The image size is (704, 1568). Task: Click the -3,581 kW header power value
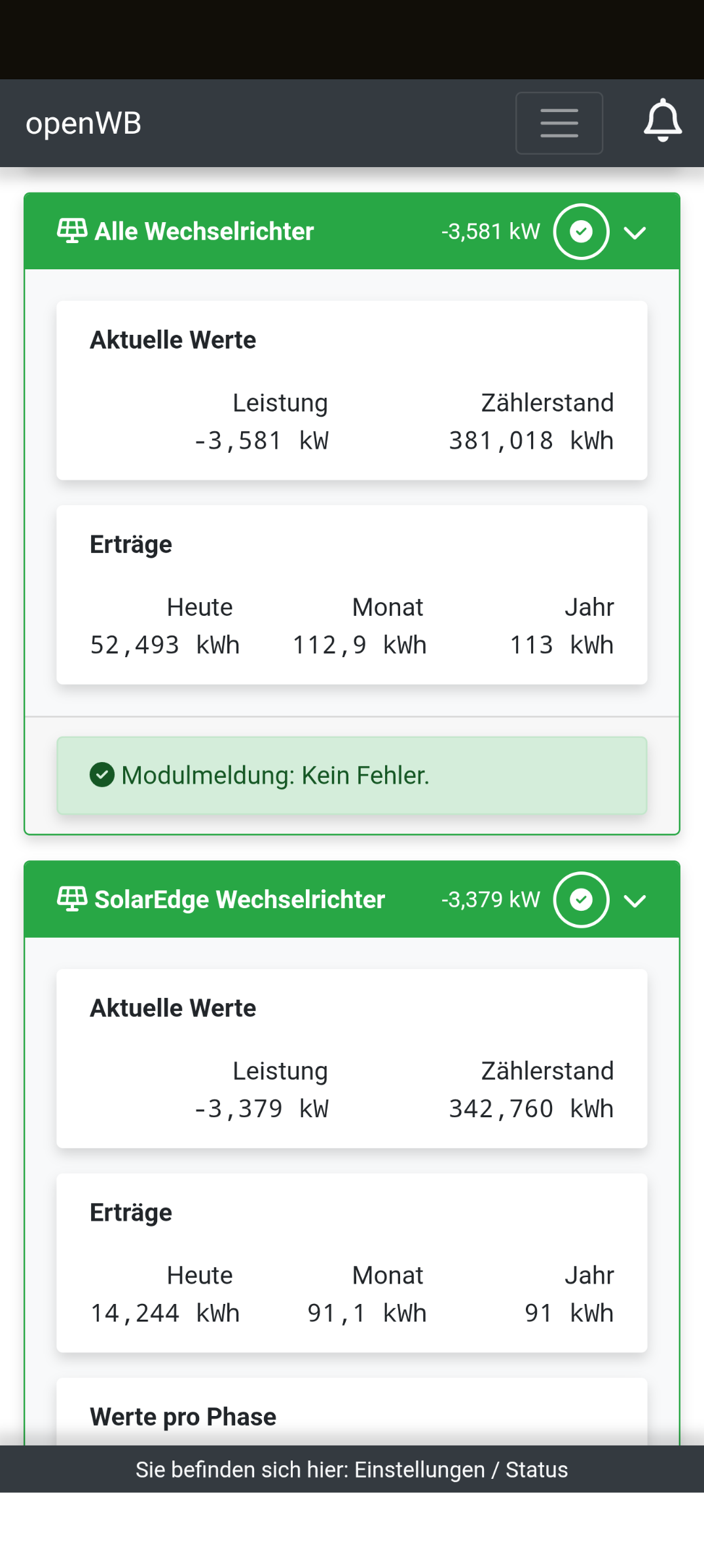coord(491,231)
